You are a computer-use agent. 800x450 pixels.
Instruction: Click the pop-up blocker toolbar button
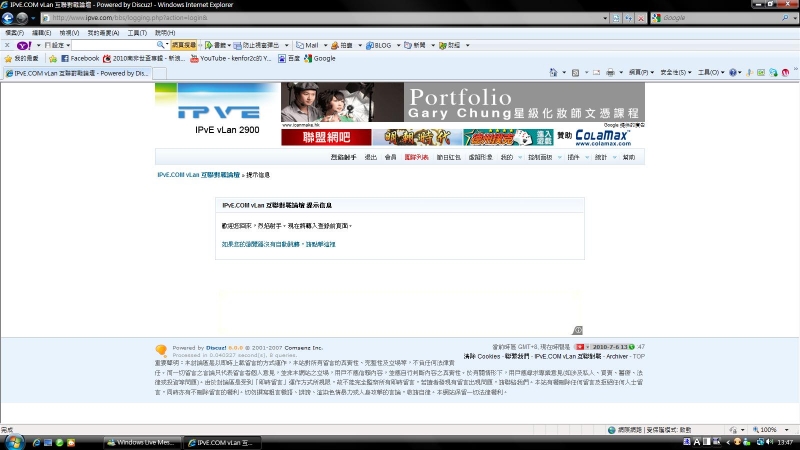coord(257,45)
